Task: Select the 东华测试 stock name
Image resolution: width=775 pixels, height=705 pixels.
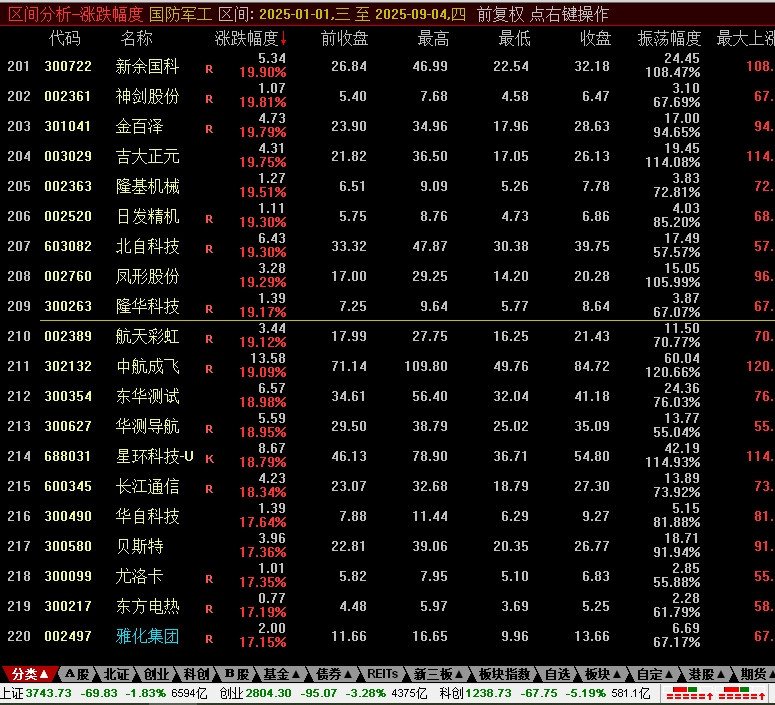Action: 147,397
